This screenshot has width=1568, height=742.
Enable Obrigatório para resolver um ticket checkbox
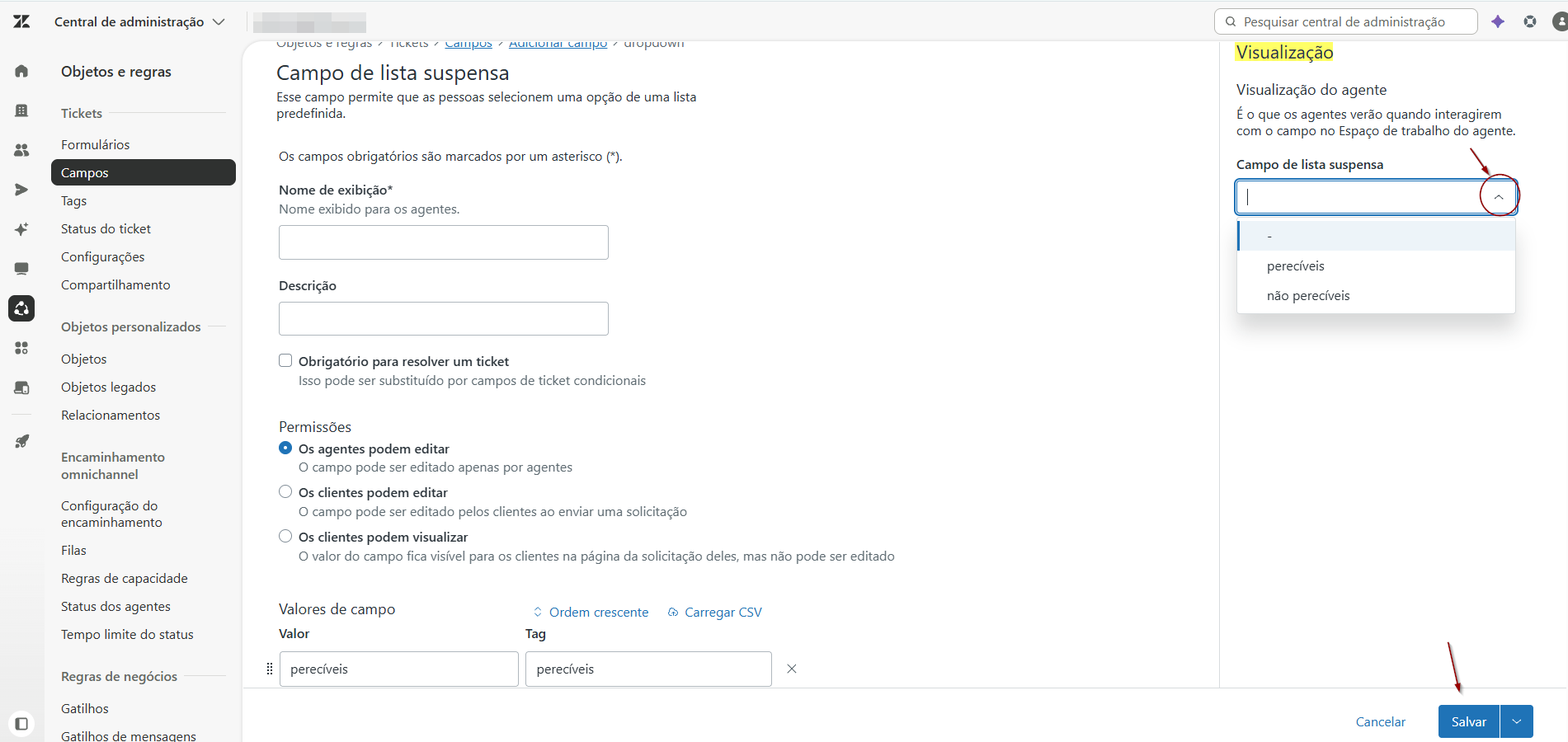click(285, 360)
